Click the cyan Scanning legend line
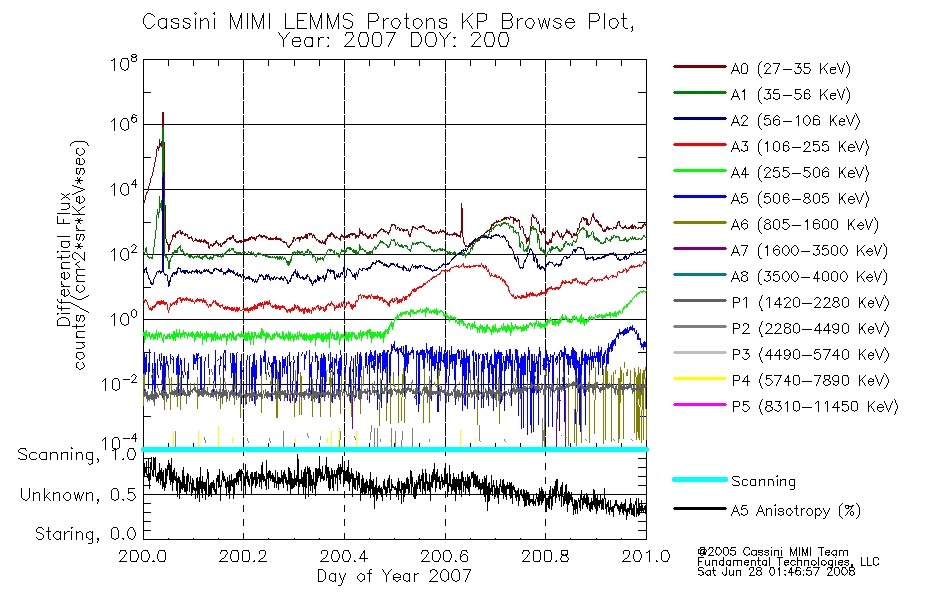The image size is (950, 600). [x=699, y=479]
